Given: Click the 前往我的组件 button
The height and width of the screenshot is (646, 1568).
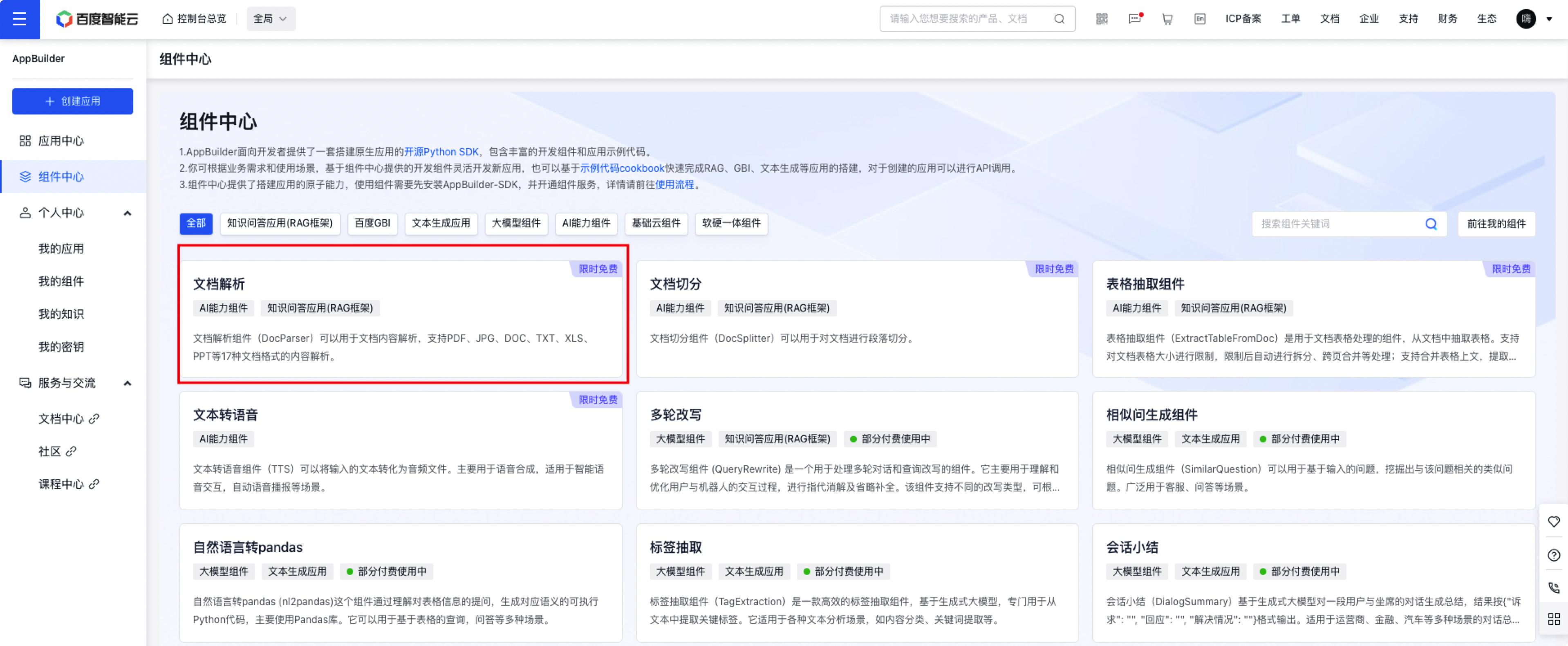Looking at the screenshot, I should (1496, 224).
